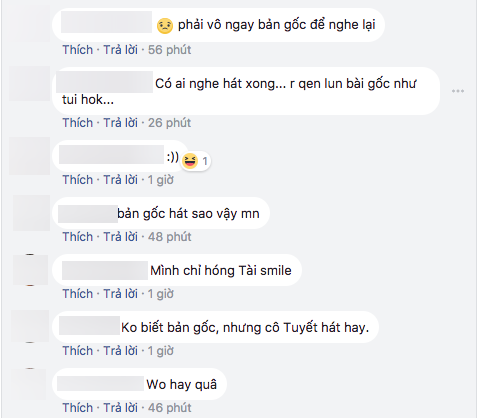
Task: Like the comment 'Wo hay quâ'
Action: click(x=78, y=408)
